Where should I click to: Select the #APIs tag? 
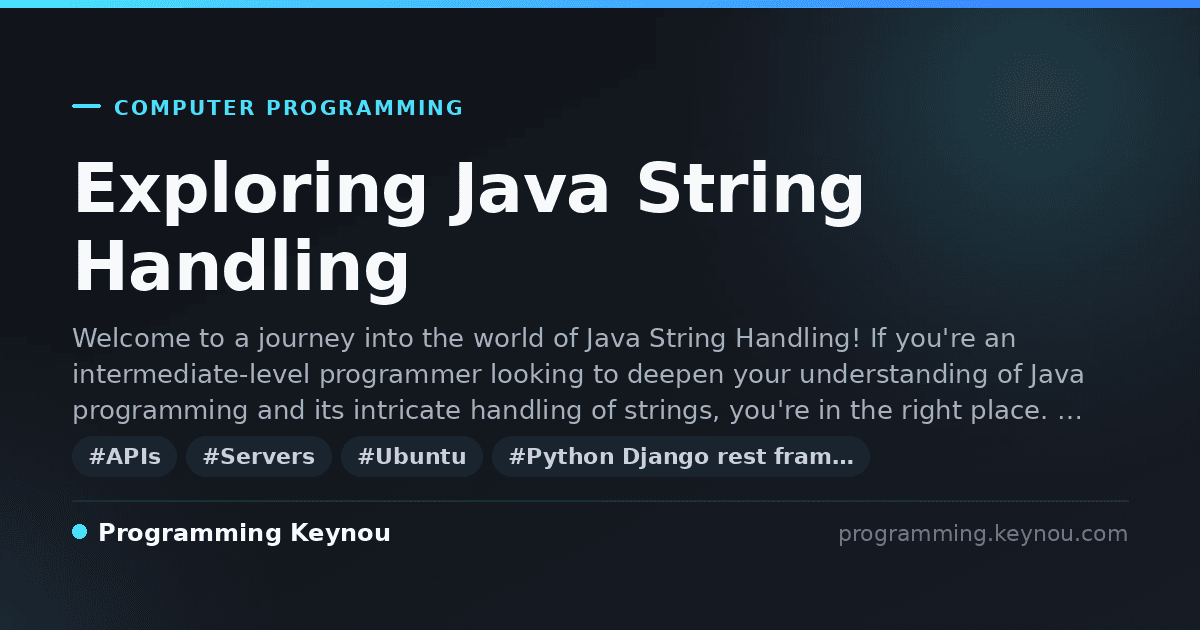(x=125, y=457)
